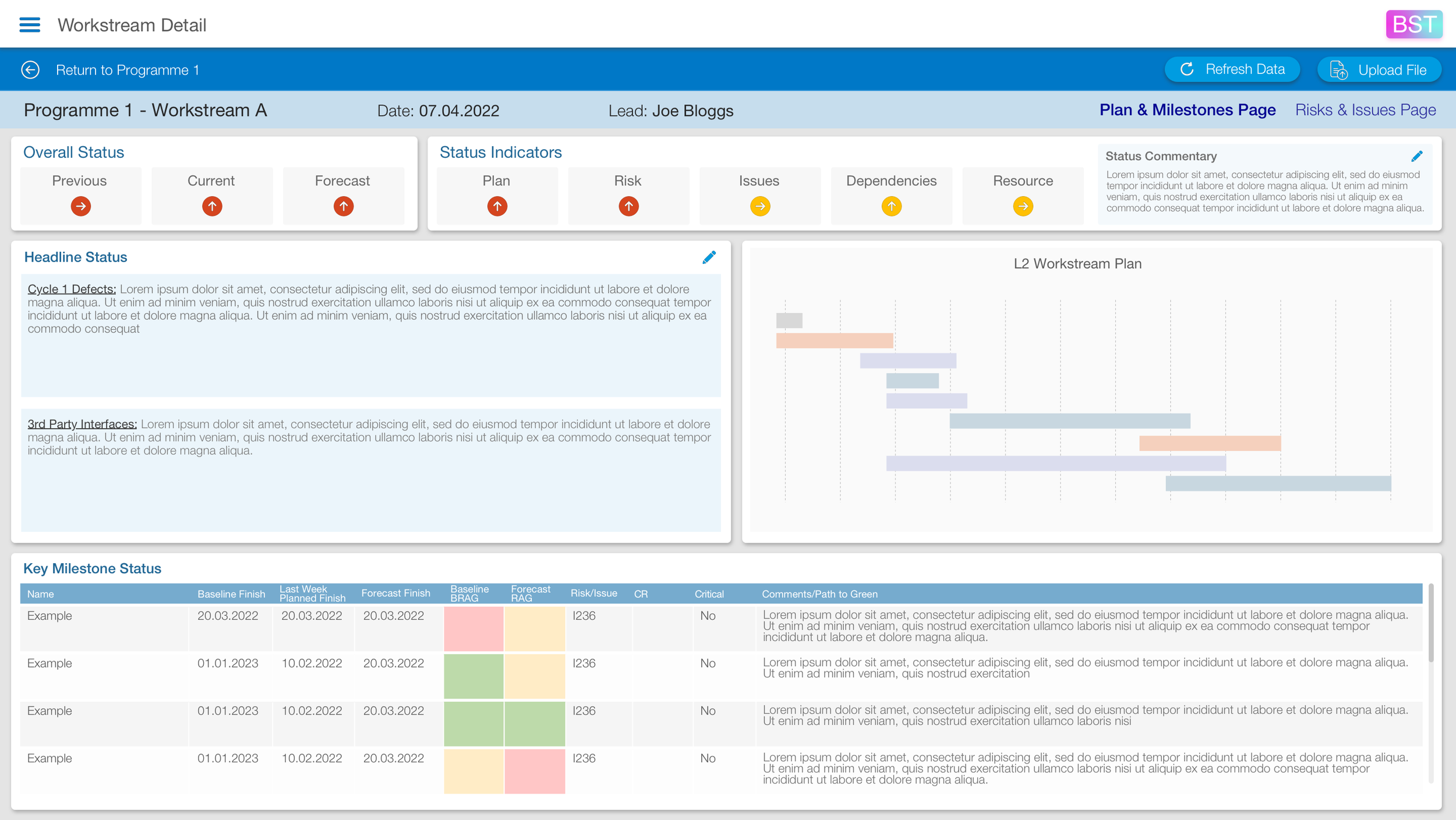Edit the Status Commentary using the pencil icon
1456x820 pixels.
[1417, 155]
